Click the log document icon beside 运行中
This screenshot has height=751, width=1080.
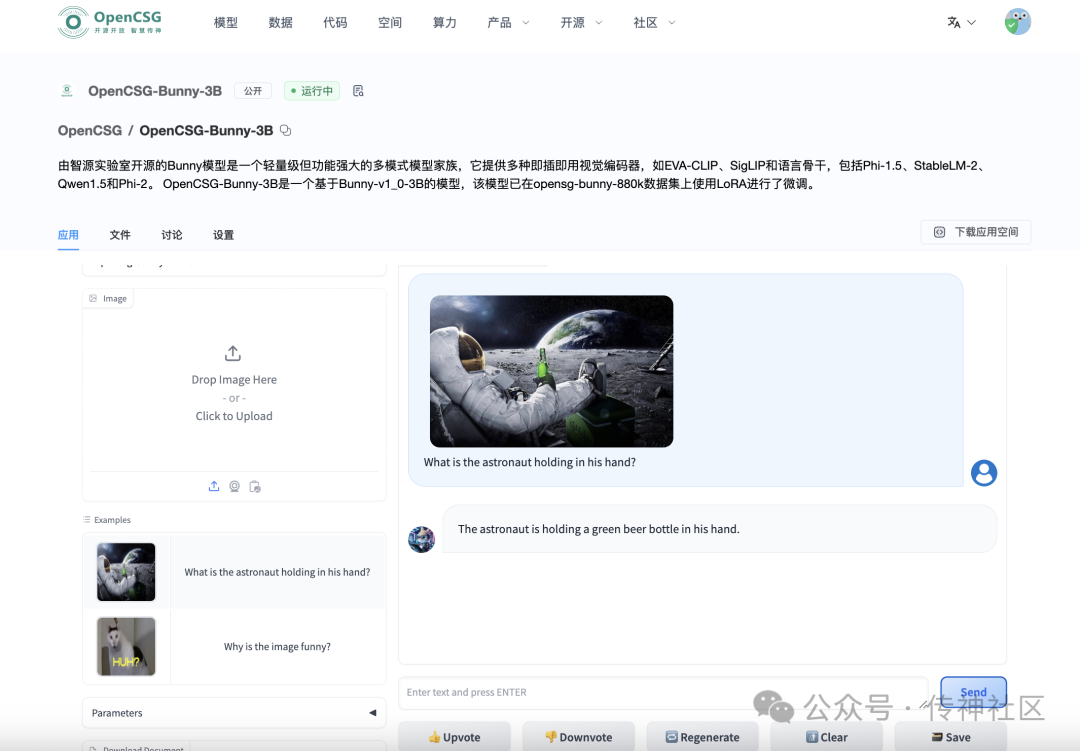coord(358,91)
